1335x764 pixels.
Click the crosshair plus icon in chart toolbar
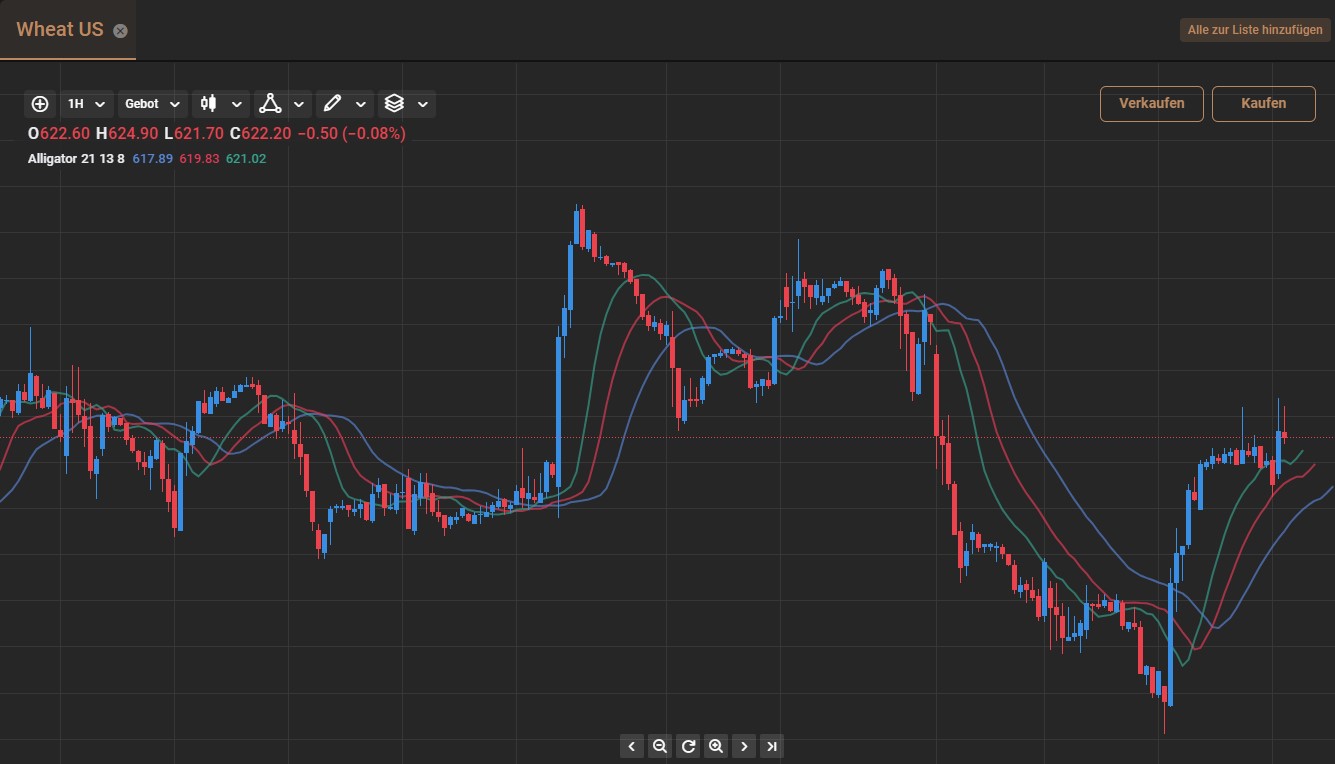pyautogui.click(x=40, y=104)
